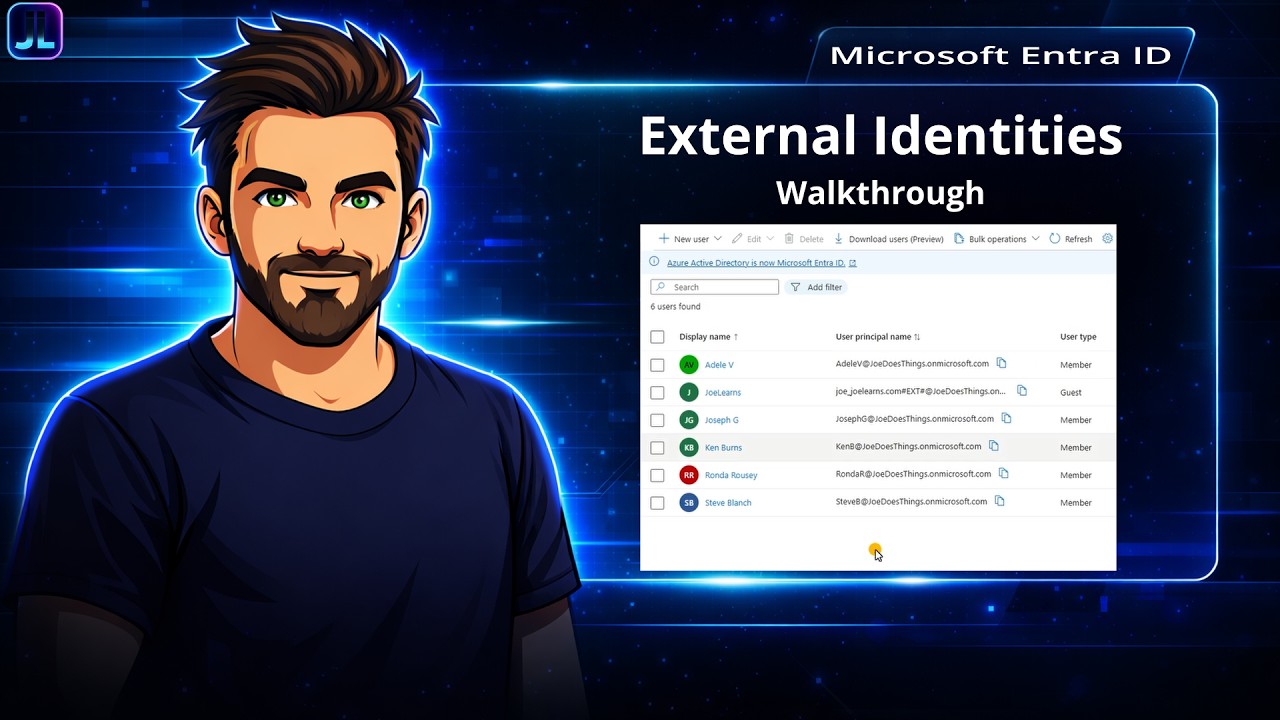1280x720 pixels.
Task: Check the box for Joseph G
Action: click(657, 420)
